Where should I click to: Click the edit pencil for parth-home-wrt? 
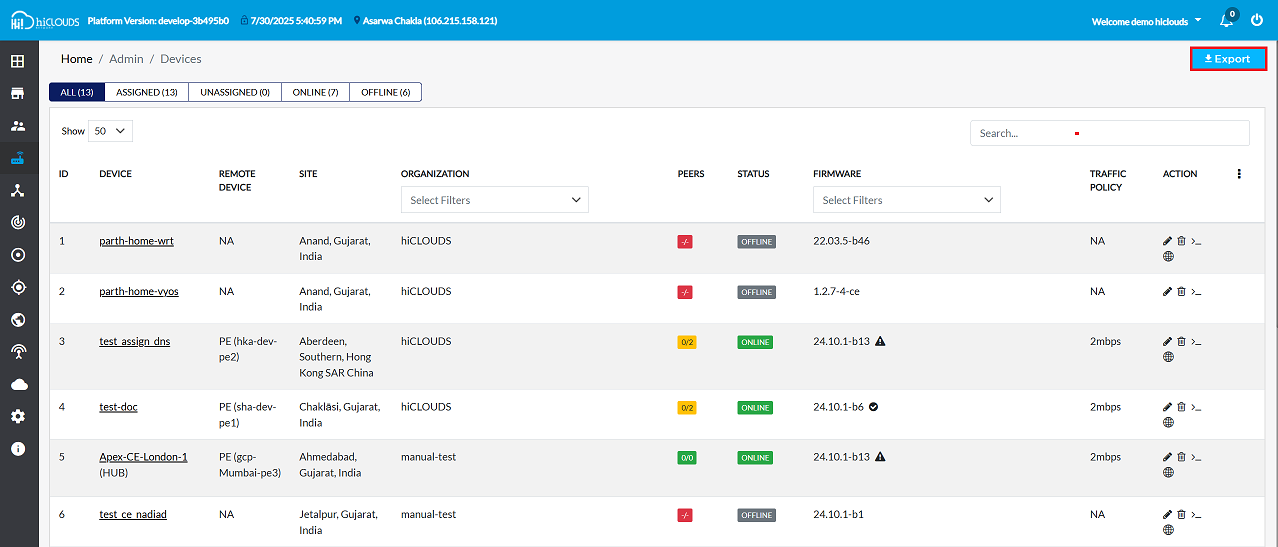coord(1167,241)
